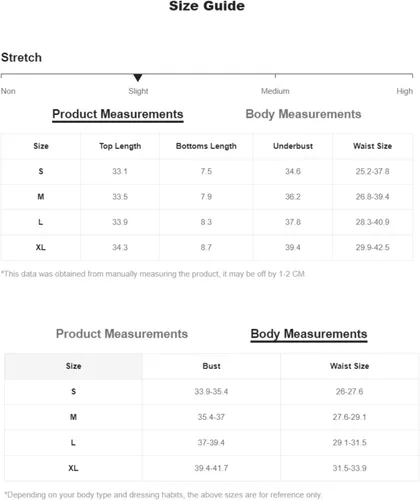Click the Stretch slider triangle marker
Screen dimensions: 420x500
coord(138,78)
